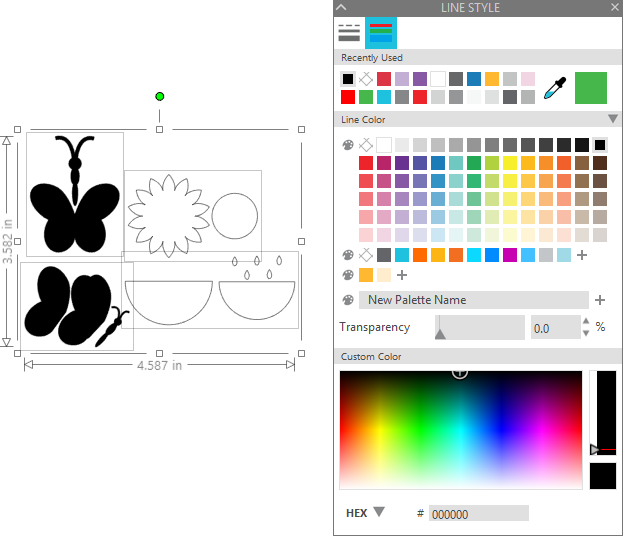Image resolution: width=627 pixels, height=540 pixels.
Task: Click the palette icon beside grayscale row
Action: pyautogui.click(x=348, y=145)
